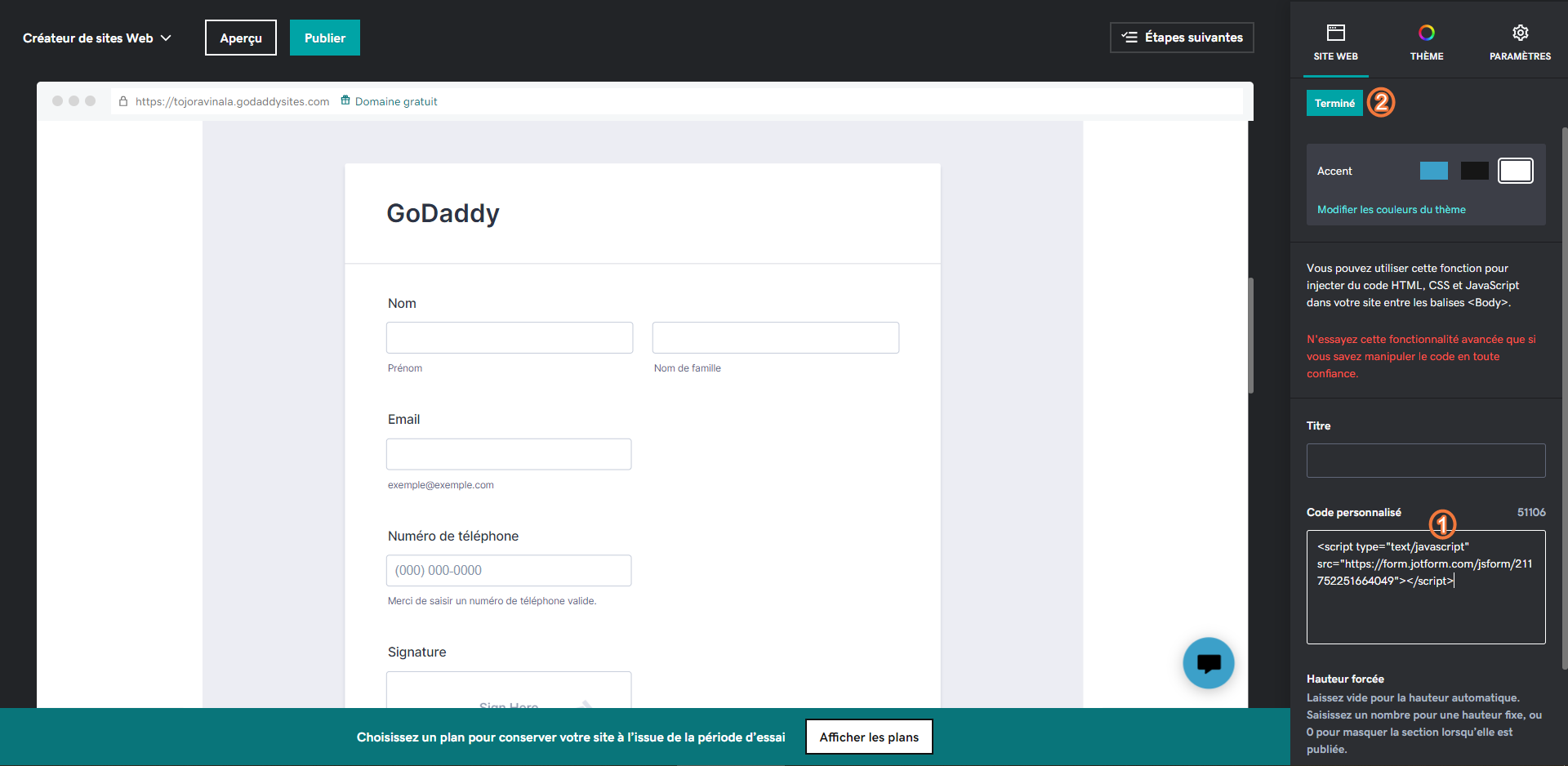Click the Email input field
Screen dimensions: 1568x766
tap(509, 454)
